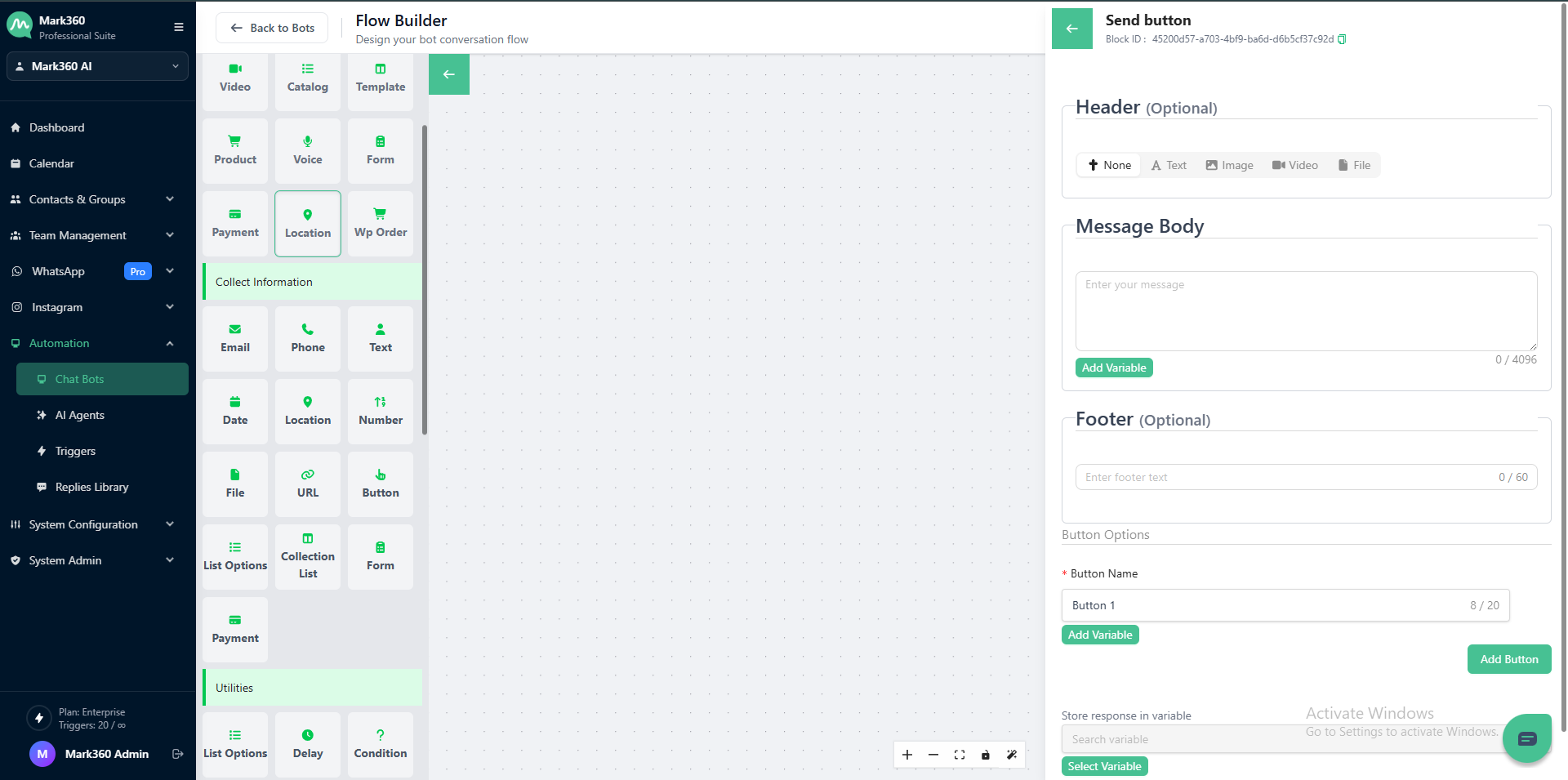1568x780 pixels.
Task: Copy the Block ID using copy icon
Action: coord(1342,39)
